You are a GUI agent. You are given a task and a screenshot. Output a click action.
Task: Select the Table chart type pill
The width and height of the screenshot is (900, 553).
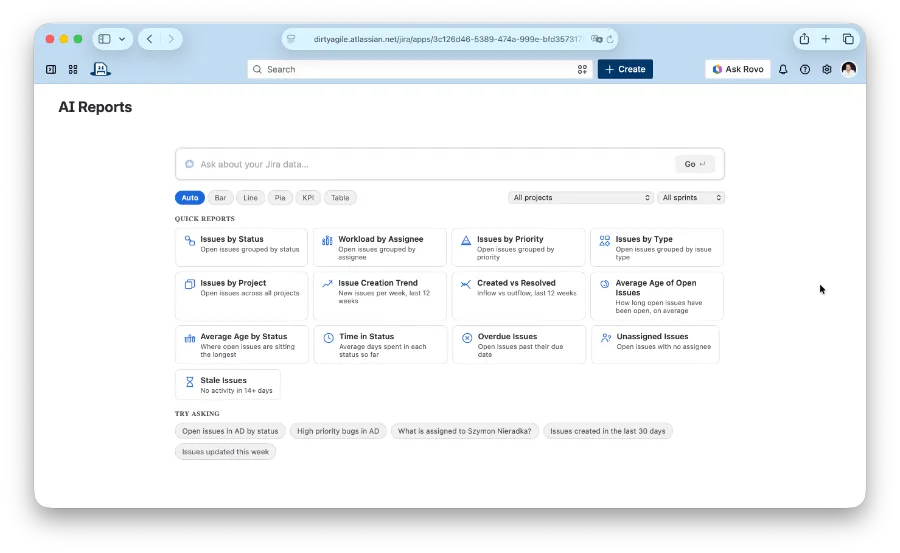point(340,198)
